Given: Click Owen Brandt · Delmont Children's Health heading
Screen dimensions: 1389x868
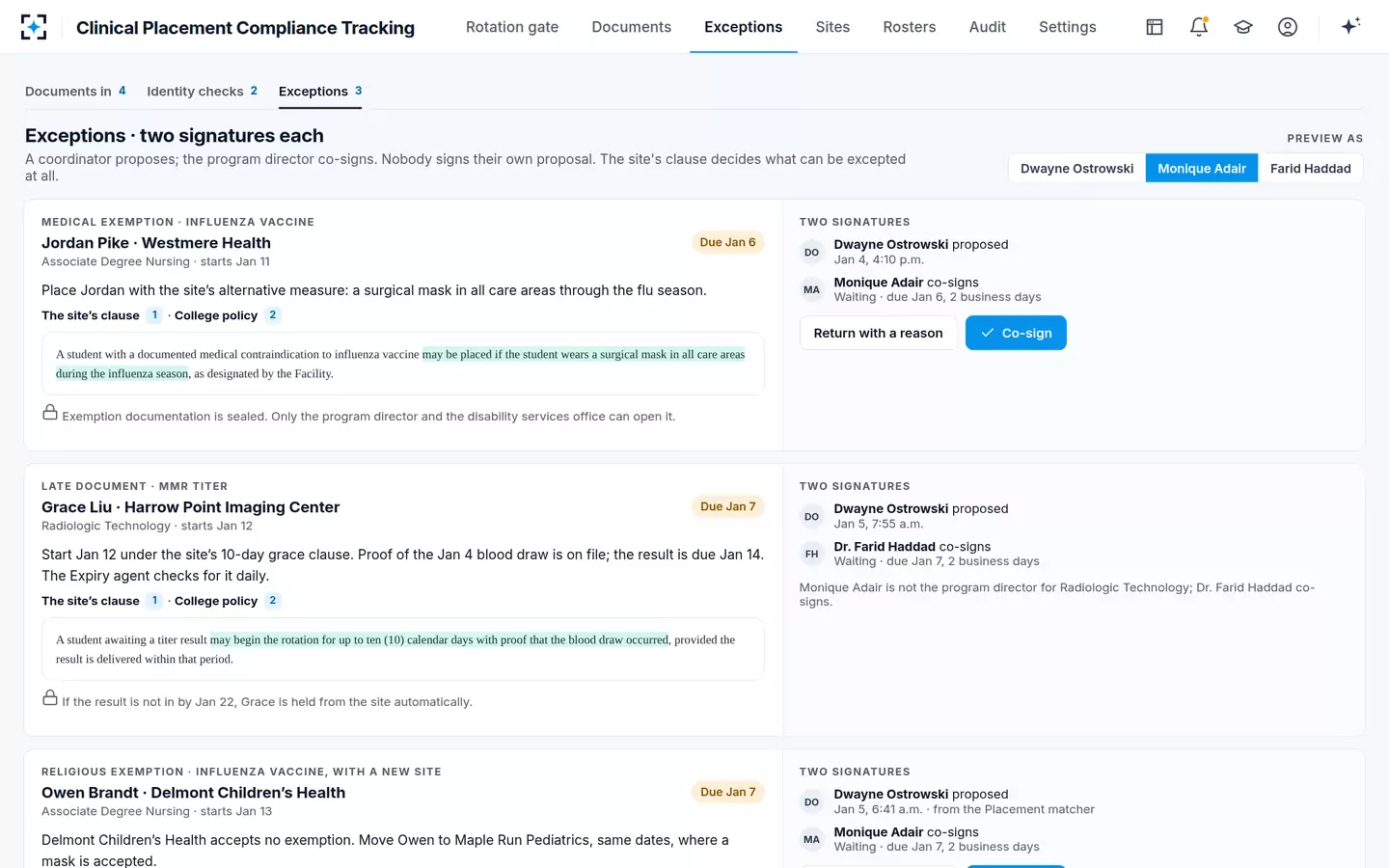Looking at the screenshot, I should (193, 793).
